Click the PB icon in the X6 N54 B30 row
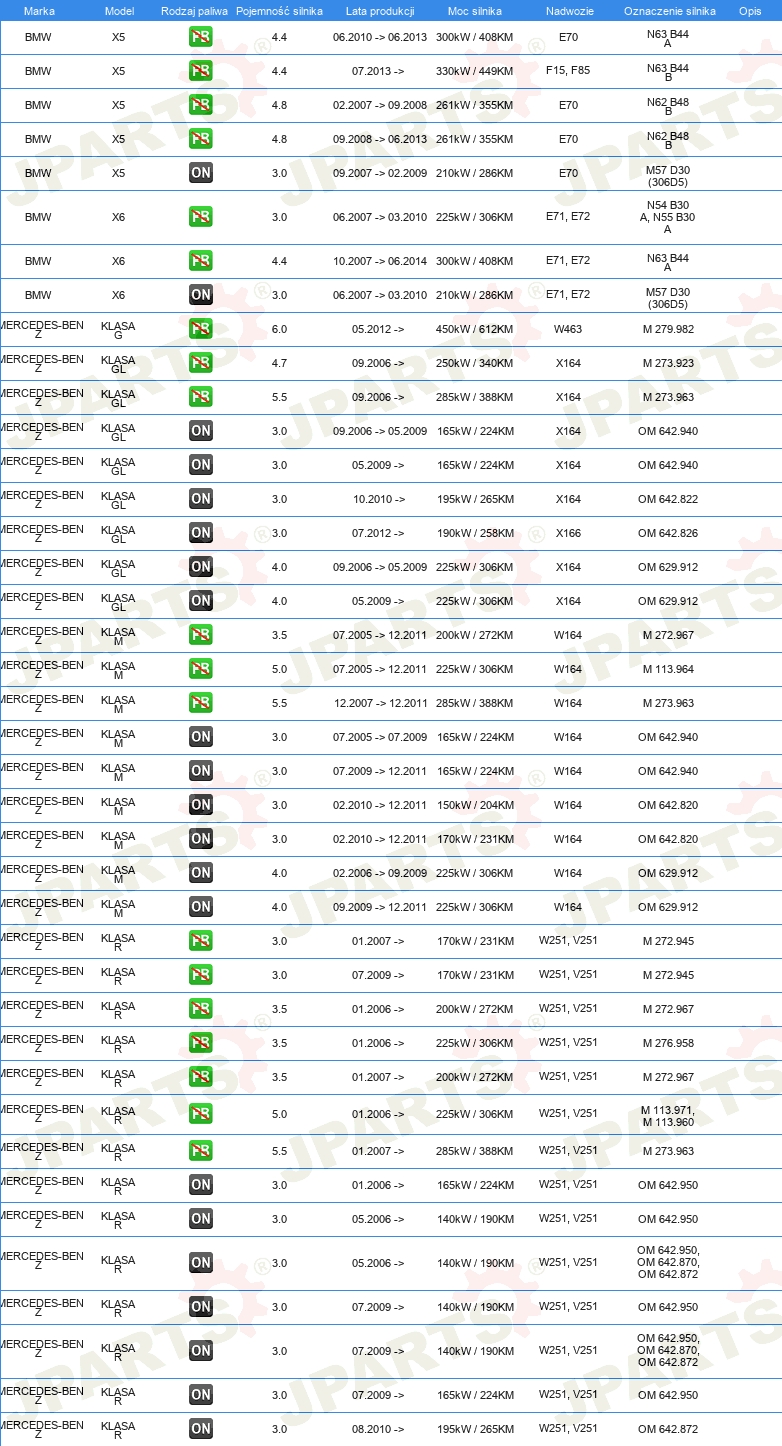The height and width of the screenshot is (1446, 782). 200,217
